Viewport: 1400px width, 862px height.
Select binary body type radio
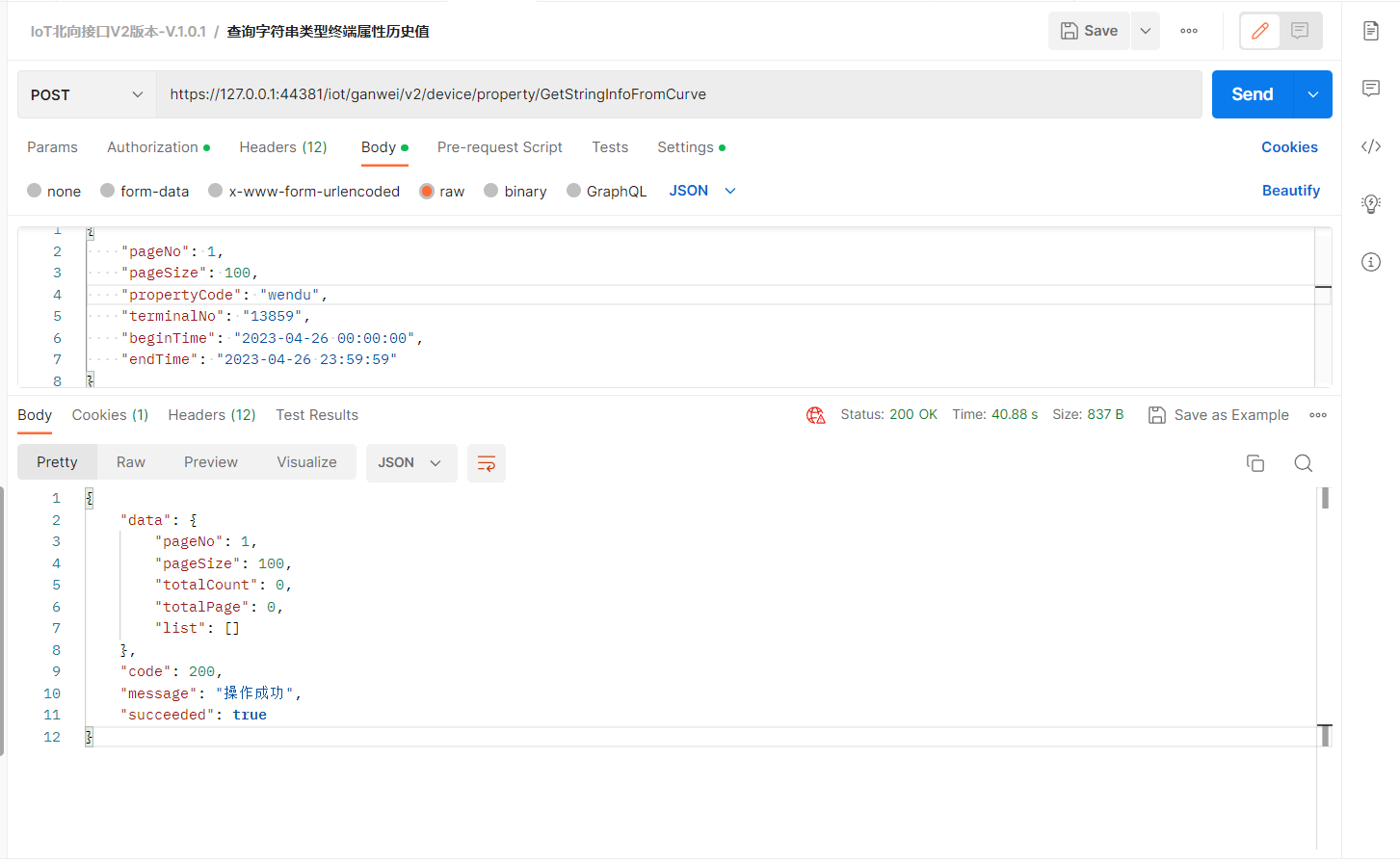[x=491, y=191]
